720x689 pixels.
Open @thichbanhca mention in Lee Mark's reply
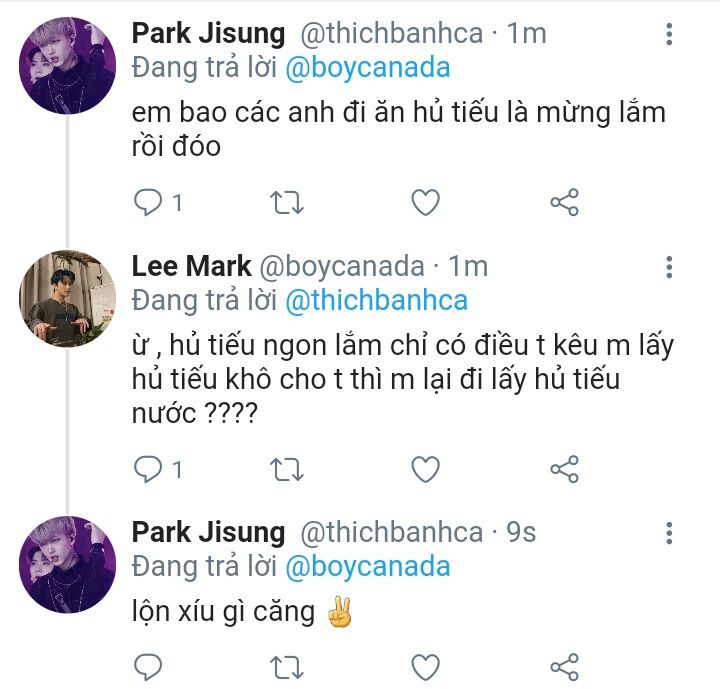376,300
